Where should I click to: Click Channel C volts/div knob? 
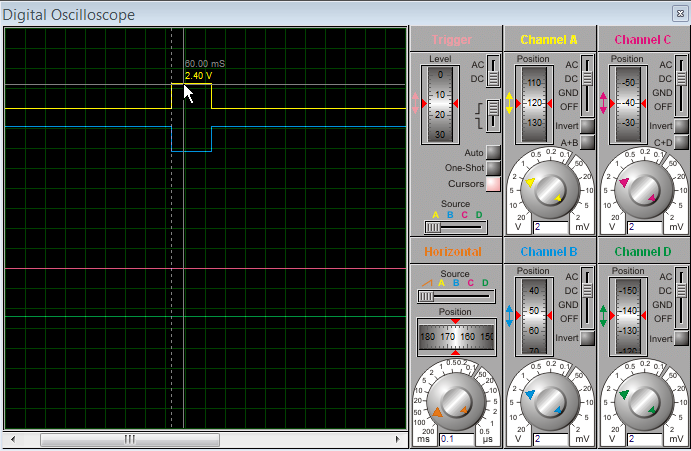(644, 190)
